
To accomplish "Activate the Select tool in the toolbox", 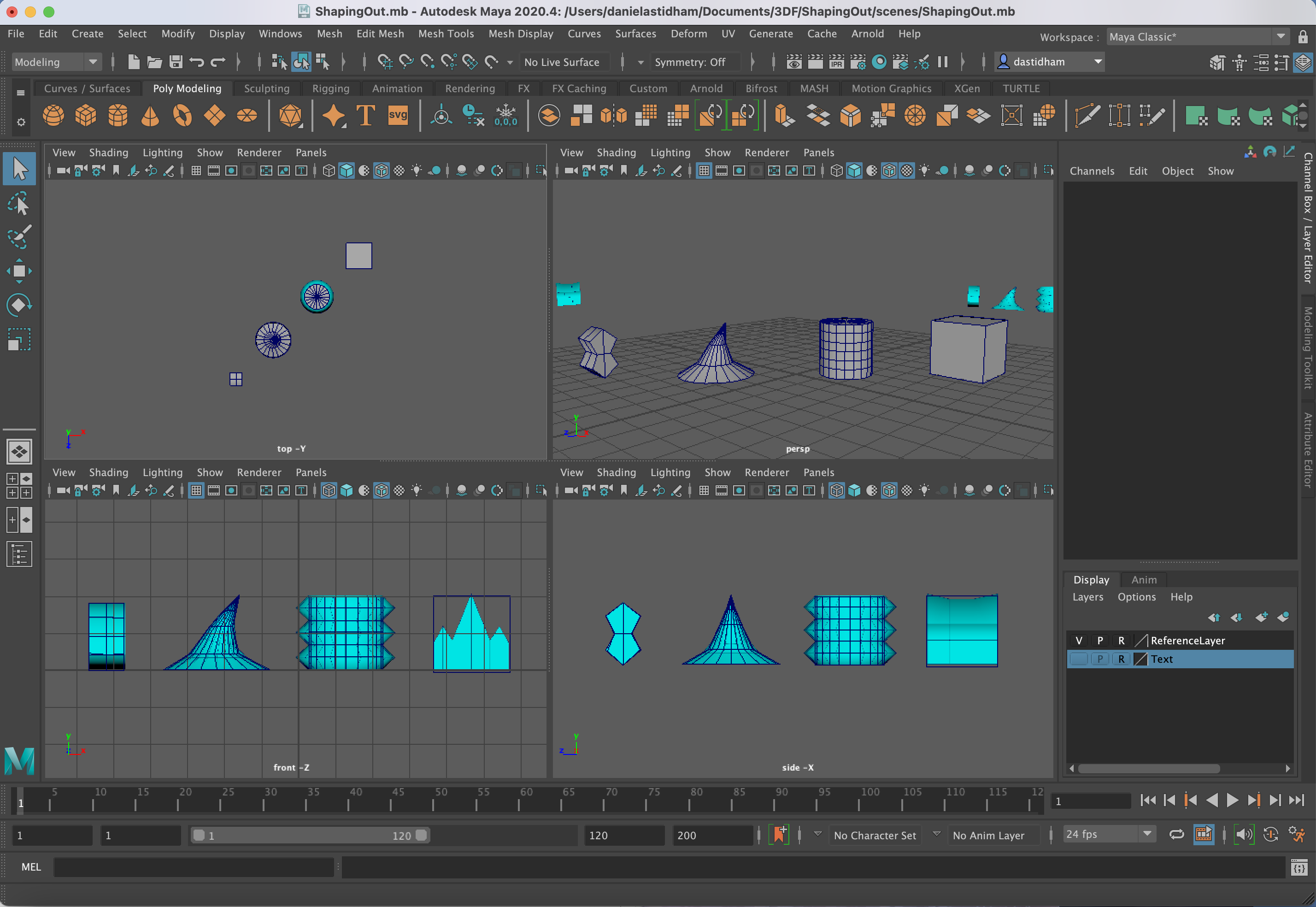I will pos(19,169).
